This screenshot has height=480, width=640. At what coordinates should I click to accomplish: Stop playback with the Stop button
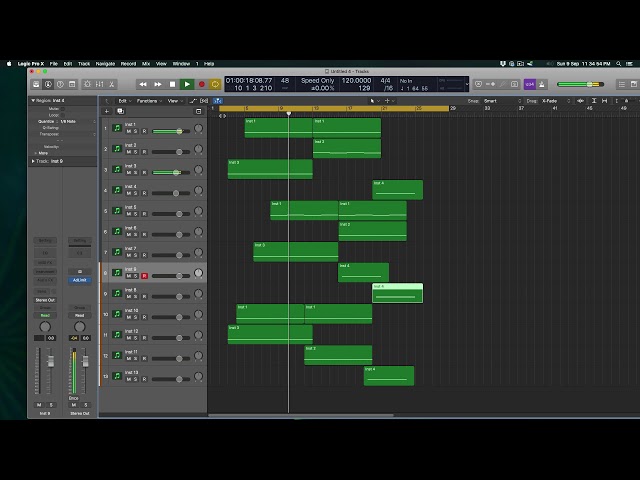tap(172, 84)
